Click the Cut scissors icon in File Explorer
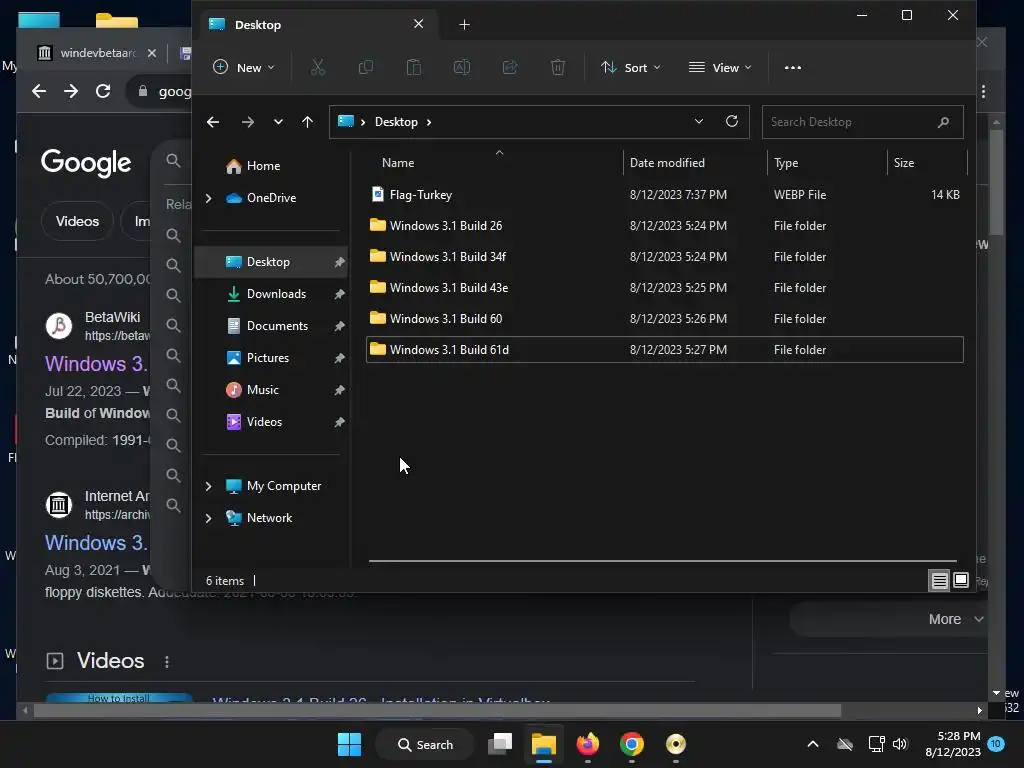The image size is (1024, 768). click(x=317, y=67)
